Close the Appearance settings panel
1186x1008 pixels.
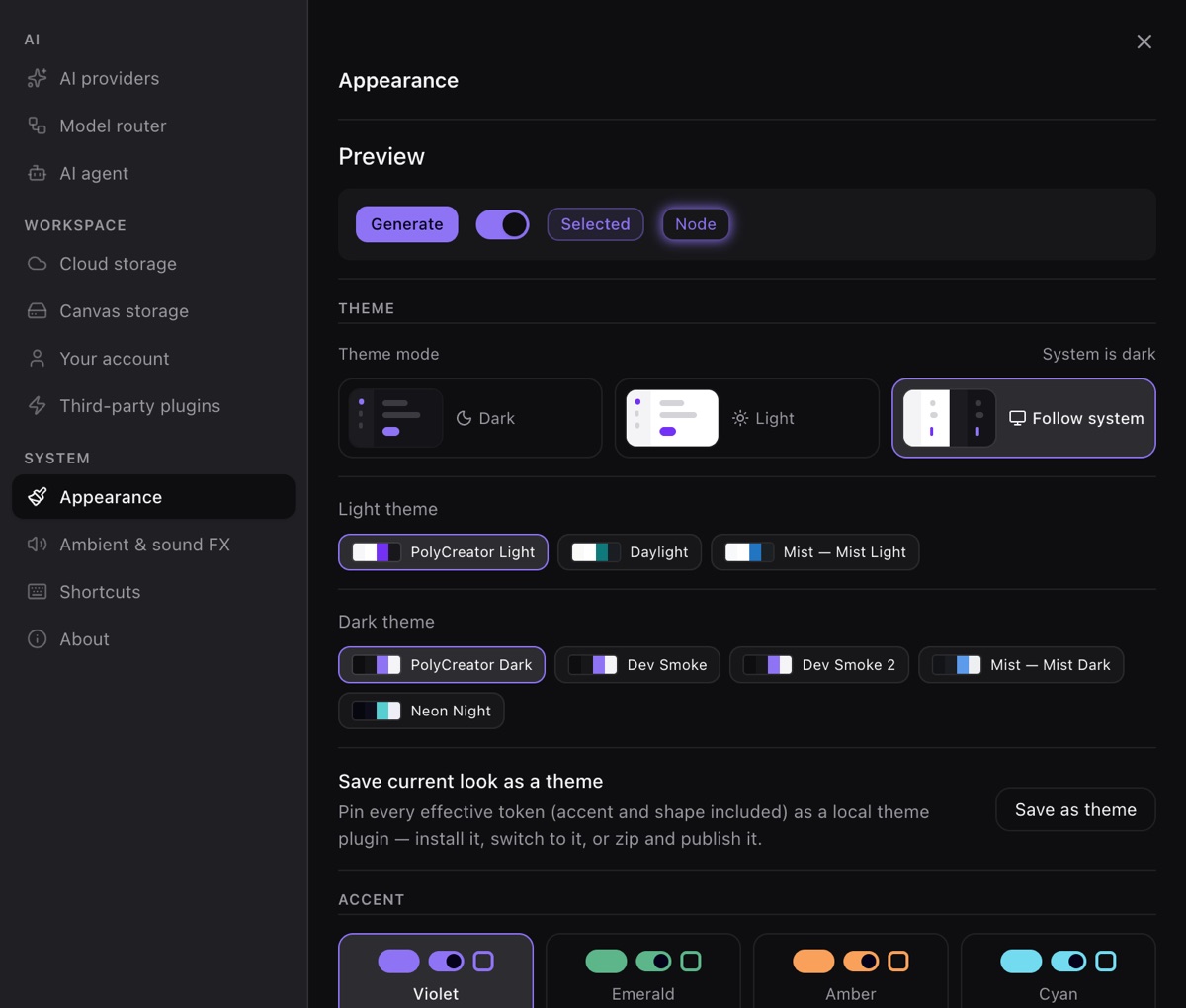pyautogui.click(x=1144, y=42)
